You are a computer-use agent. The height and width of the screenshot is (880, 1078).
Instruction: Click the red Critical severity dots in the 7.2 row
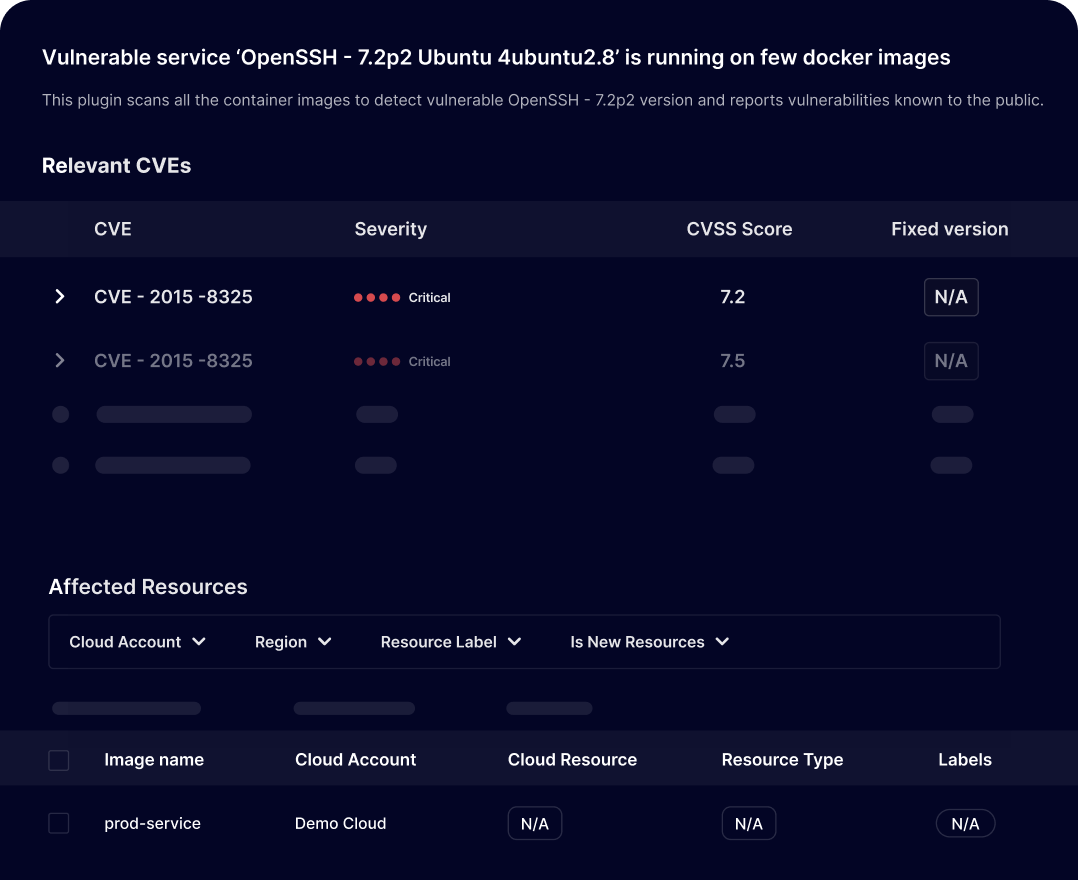coord(377,298)
